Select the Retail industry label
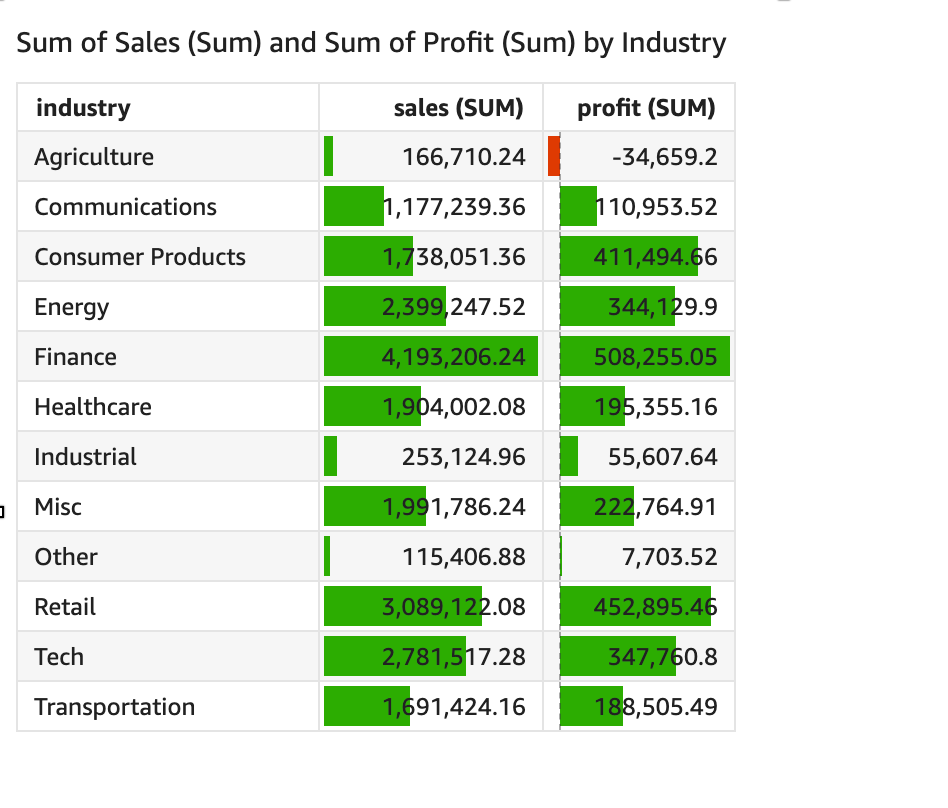The image size is (948, 808). (65, 607)
